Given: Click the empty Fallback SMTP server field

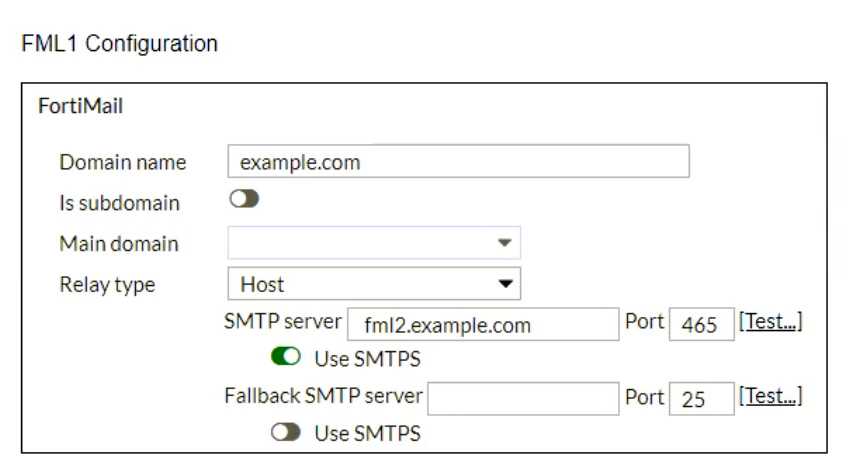Looking at the screenshot, I should point(523,398).
